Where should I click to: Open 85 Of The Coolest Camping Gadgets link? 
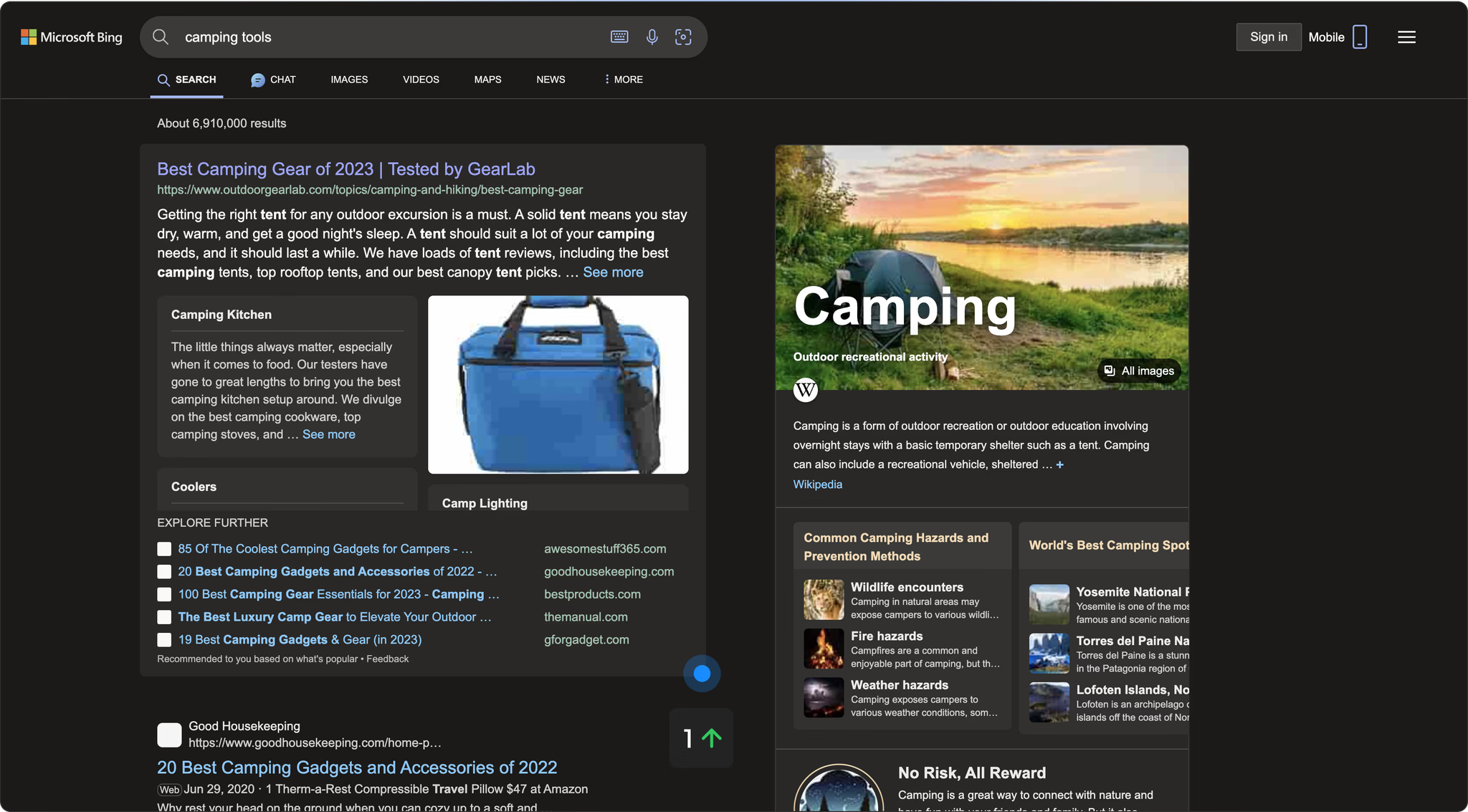click(325, 549)
